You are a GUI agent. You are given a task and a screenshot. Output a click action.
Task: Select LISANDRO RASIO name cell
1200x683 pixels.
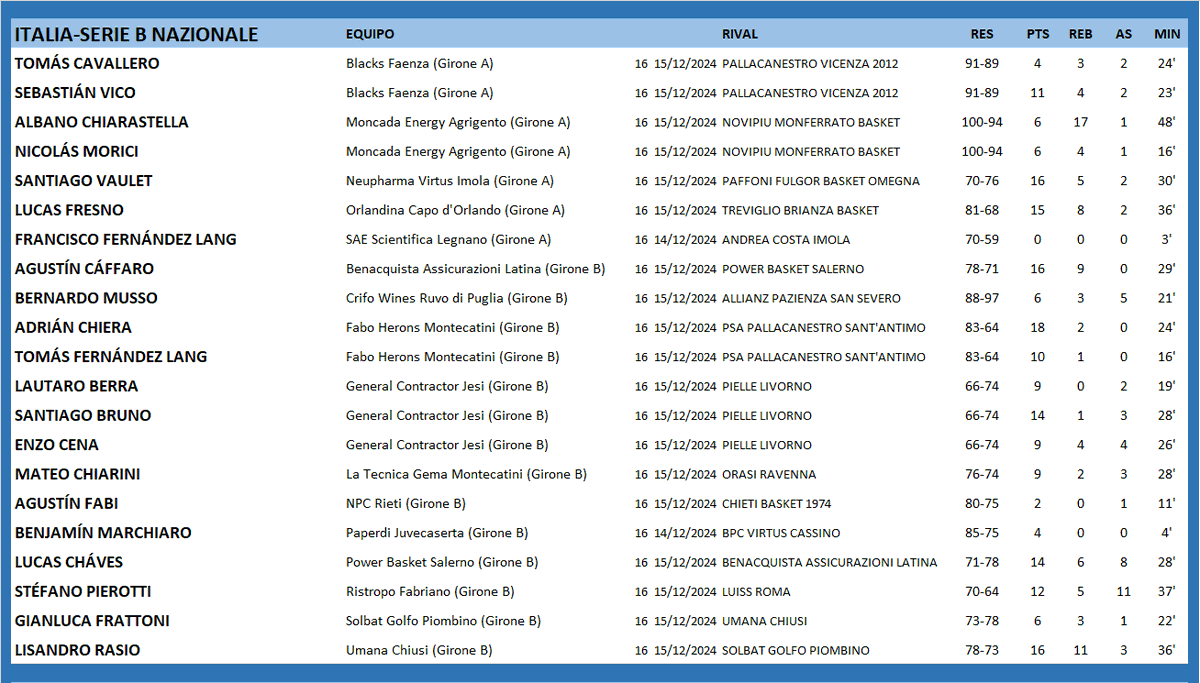[x=77, y=650]
